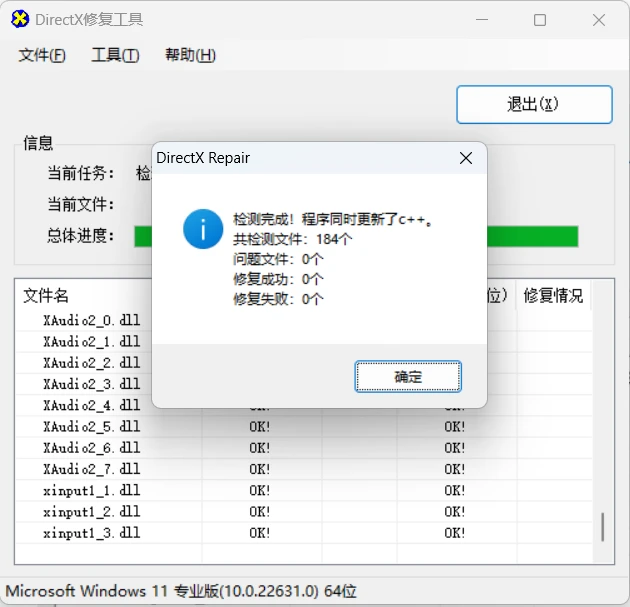Open the 工具(T) menu
This screenshot has width=630, height=607.
click(115, 55)
